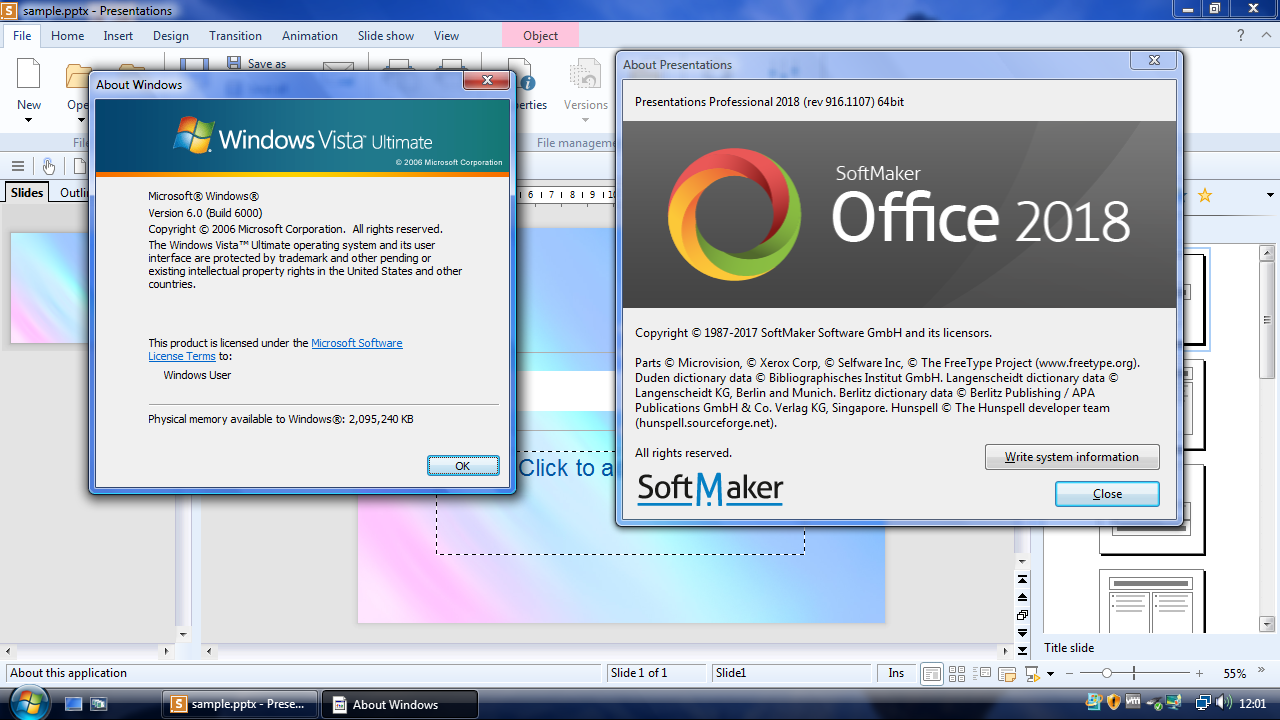Viewport: 1280px width, 720px height.
Task: Select the Slides panel tab
Action: (27, 193)
